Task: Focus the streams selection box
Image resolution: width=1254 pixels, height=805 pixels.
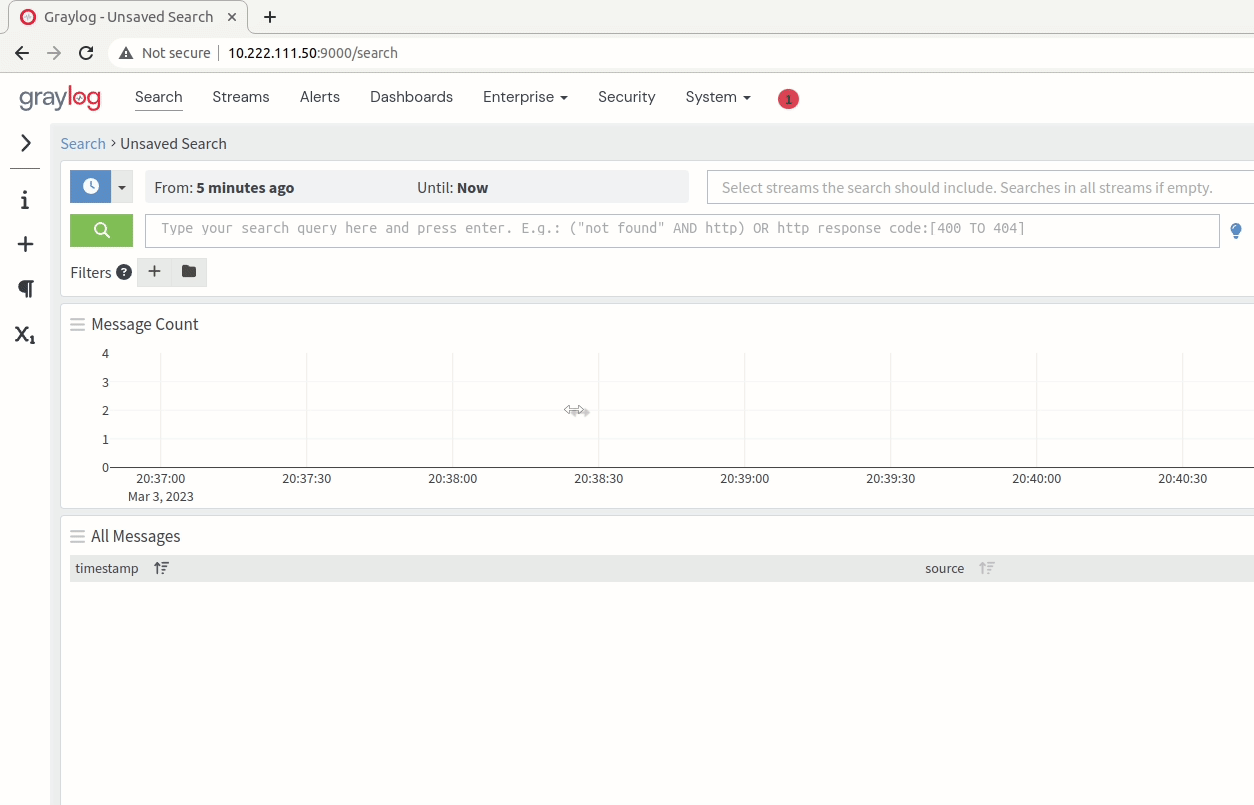Action: click(980, 187)
